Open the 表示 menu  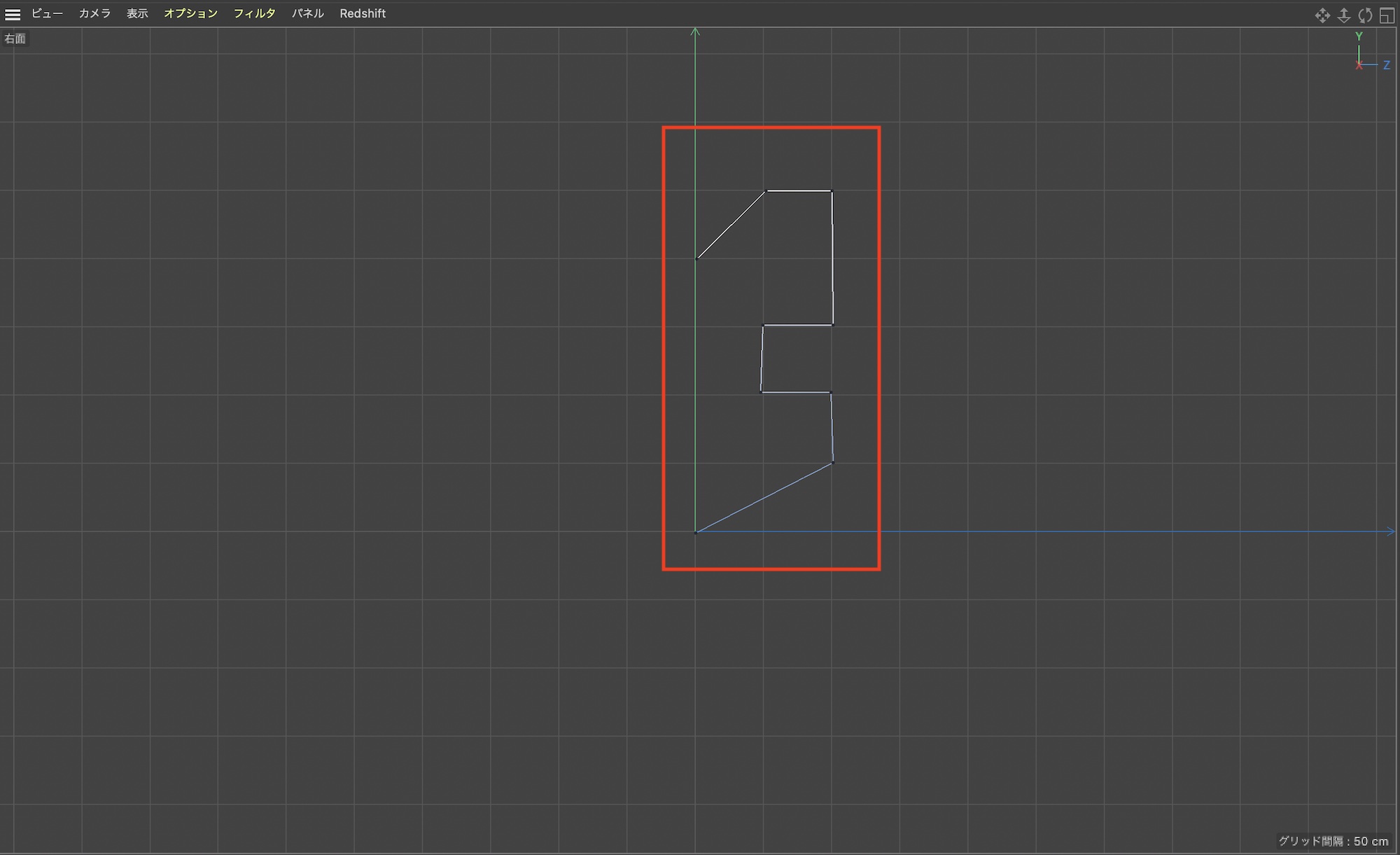point(137,14)
